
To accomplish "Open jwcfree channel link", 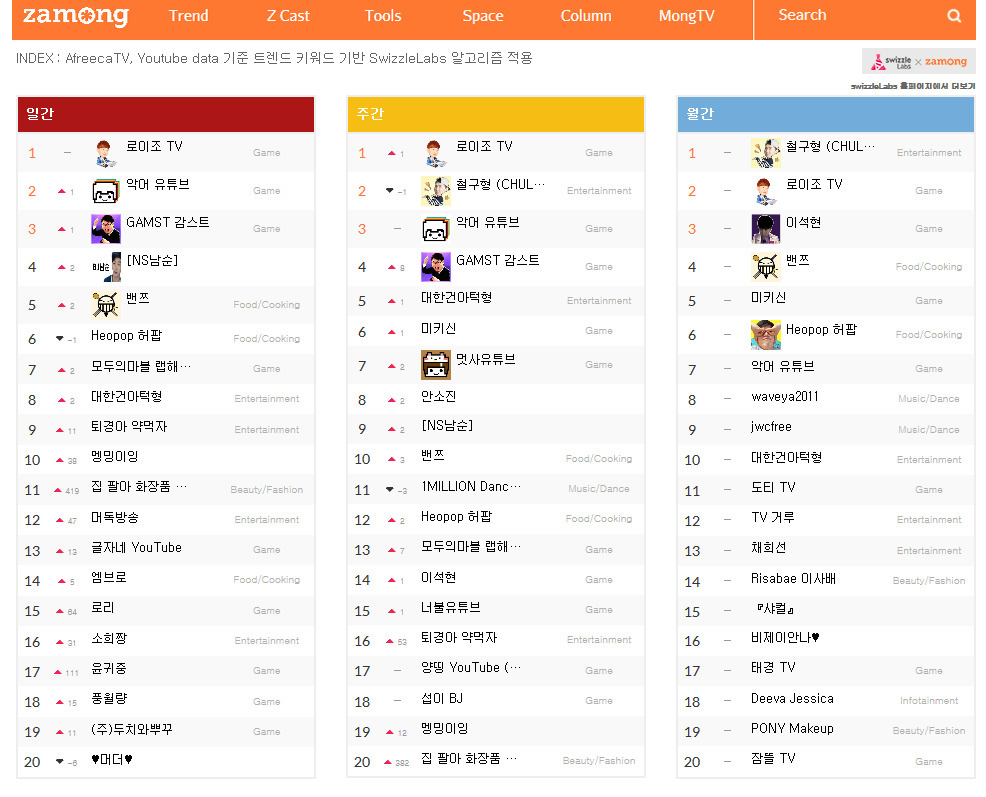I will [772, 426].
